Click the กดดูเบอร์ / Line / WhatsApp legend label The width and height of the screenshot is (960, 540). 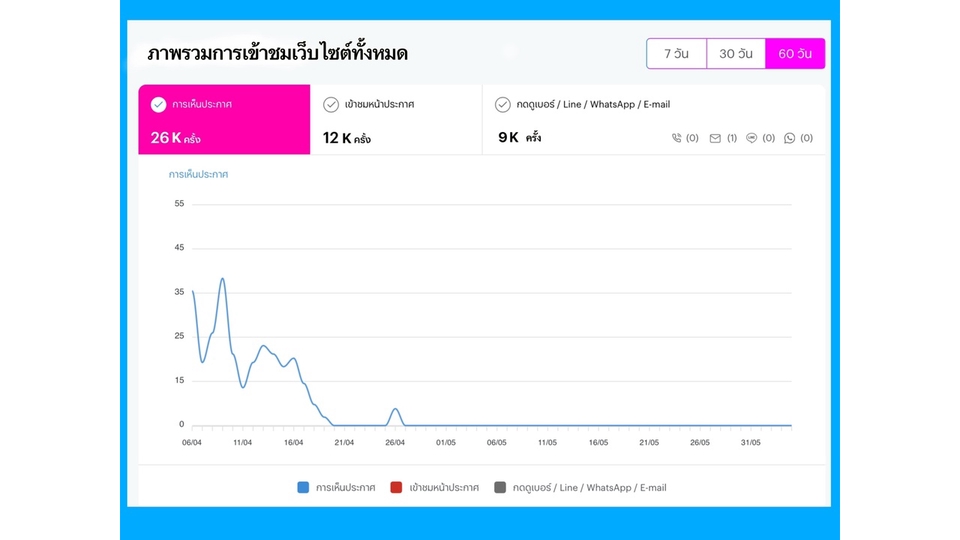(x=589, y=488)
